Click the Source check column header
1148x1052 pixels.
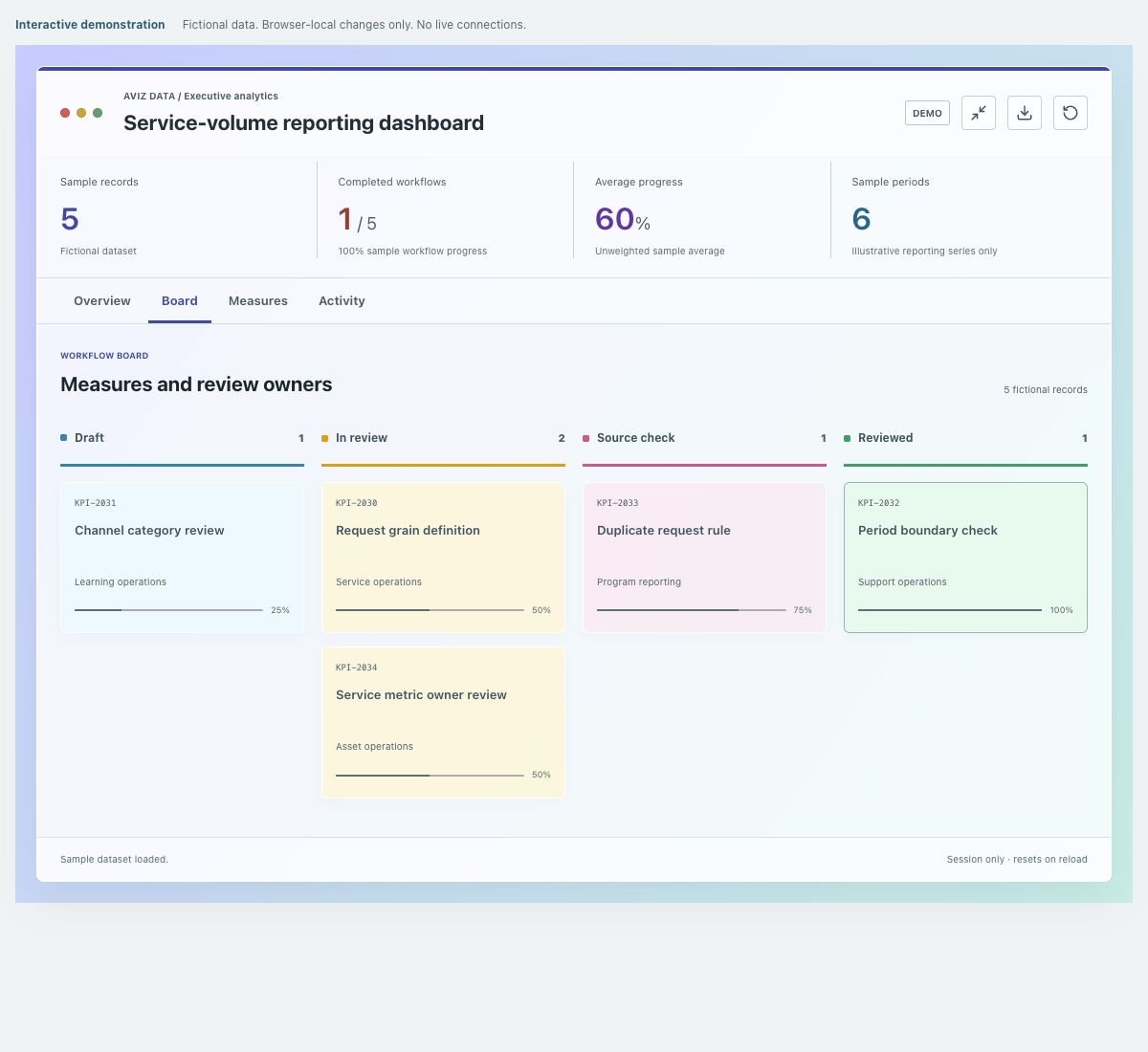704,438
